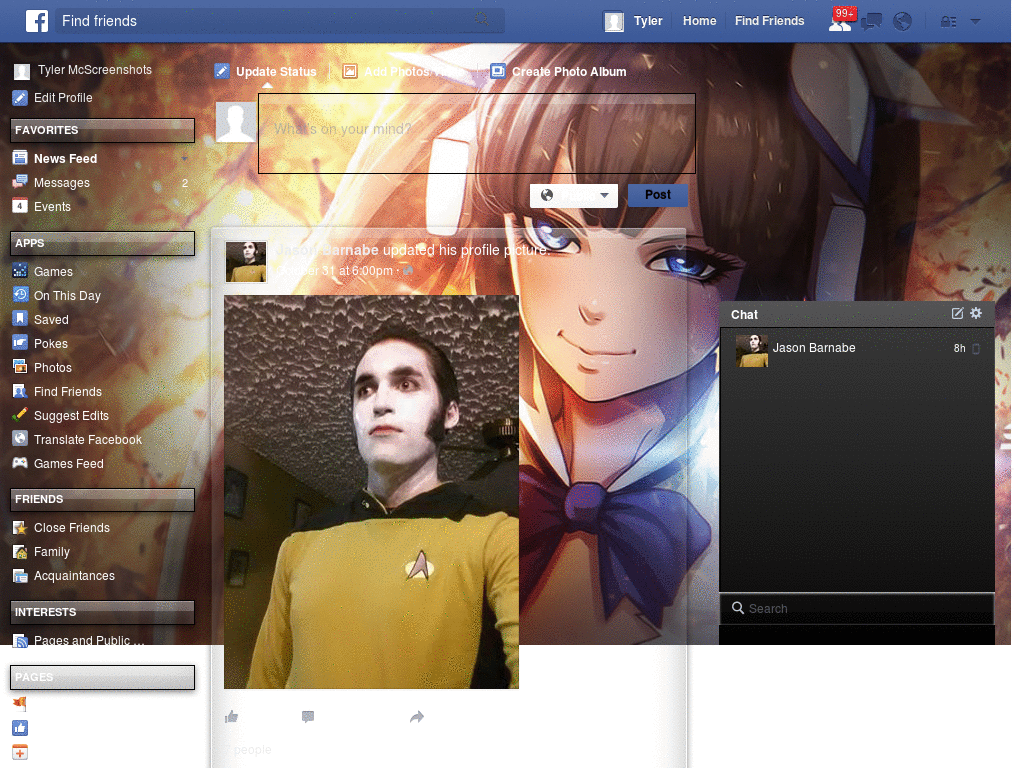The width and height of the screenshot is (1024, 768).
Task: Click the search magnifier in top search bar
Action: (x=481, y=19)
